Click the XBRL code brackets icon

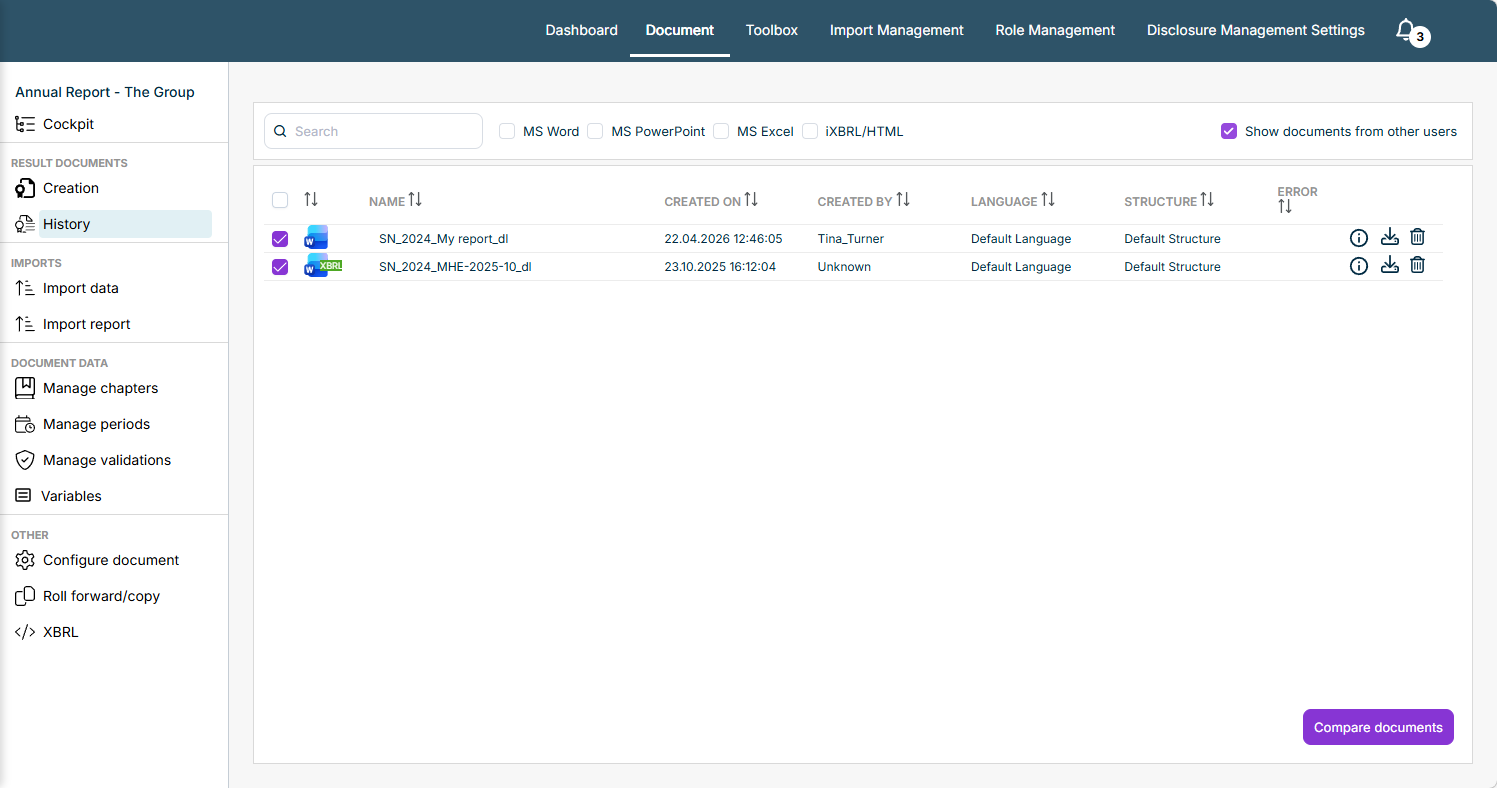25,632
